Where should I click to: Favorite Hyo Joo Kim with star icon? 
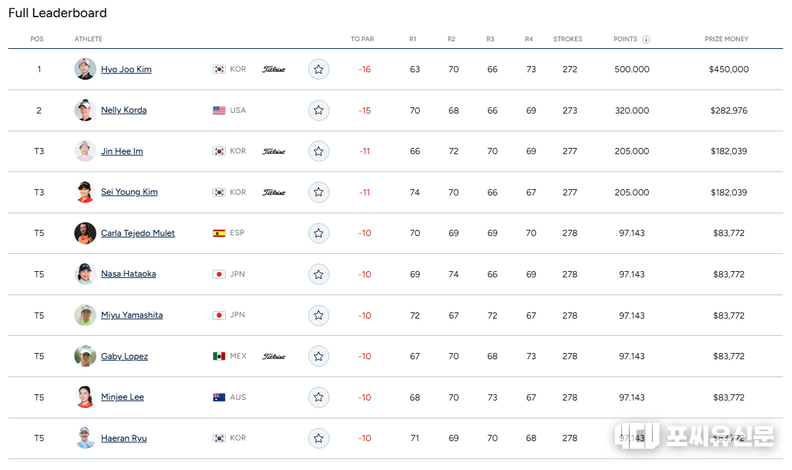[x=318, y=69]
